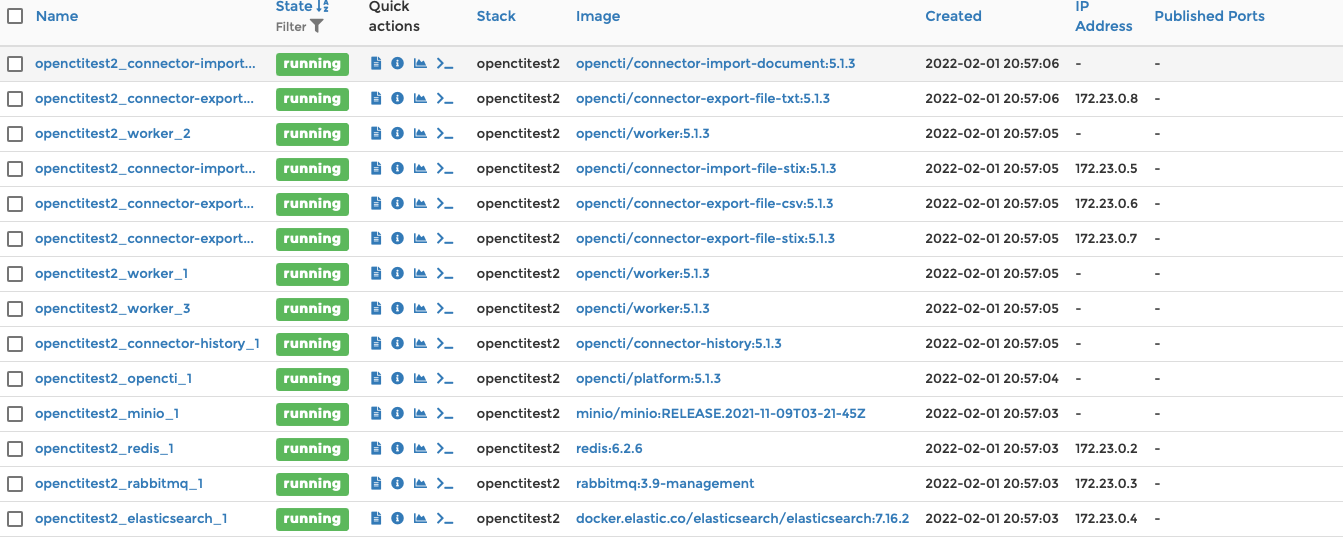Select IP address 172.23.0.2
1343x539 pixels.
coord(1106,448)
